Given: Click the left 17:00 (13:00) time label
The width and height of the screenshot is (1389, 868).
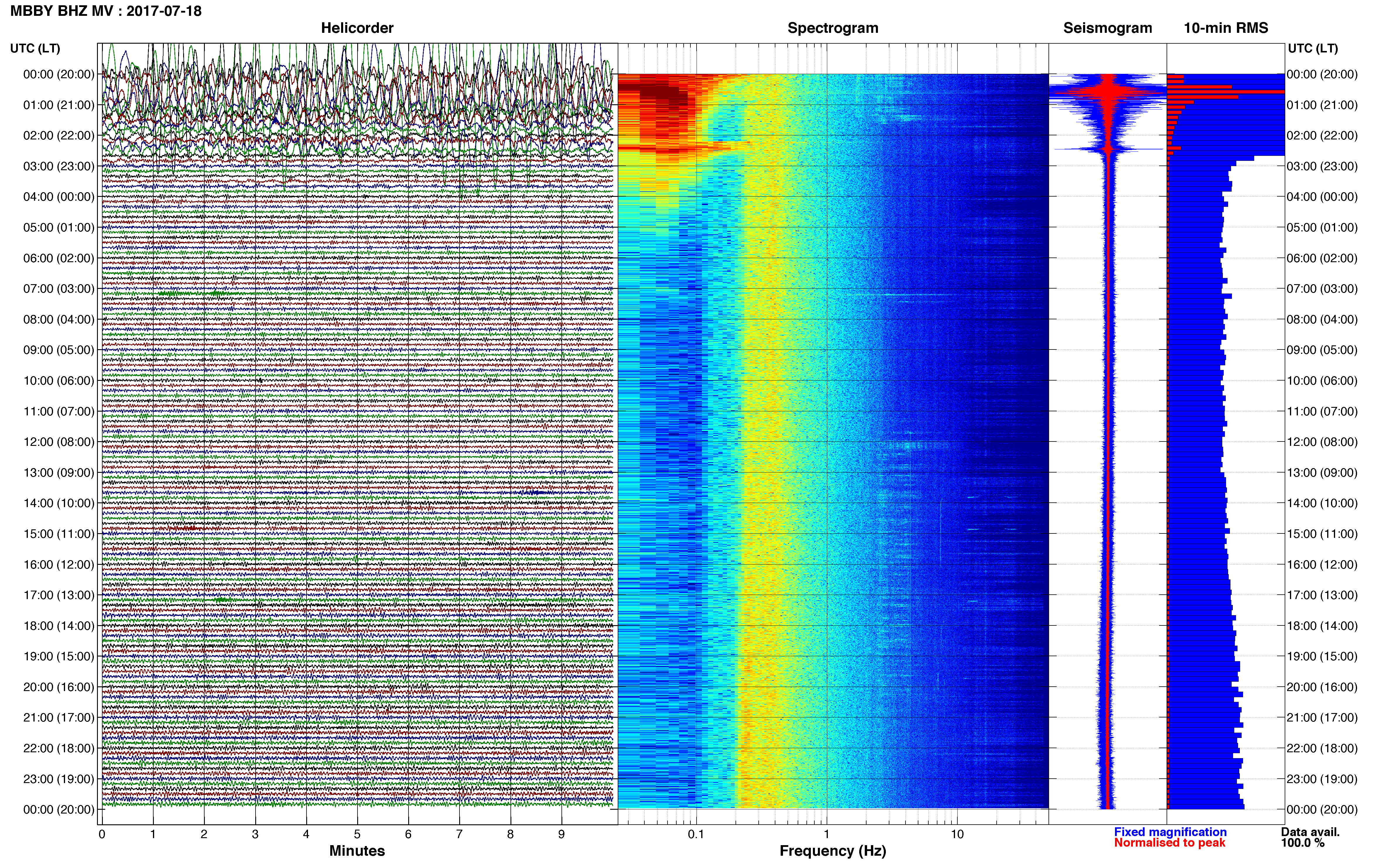Looking at the screenshot, I should click(59, 595).
